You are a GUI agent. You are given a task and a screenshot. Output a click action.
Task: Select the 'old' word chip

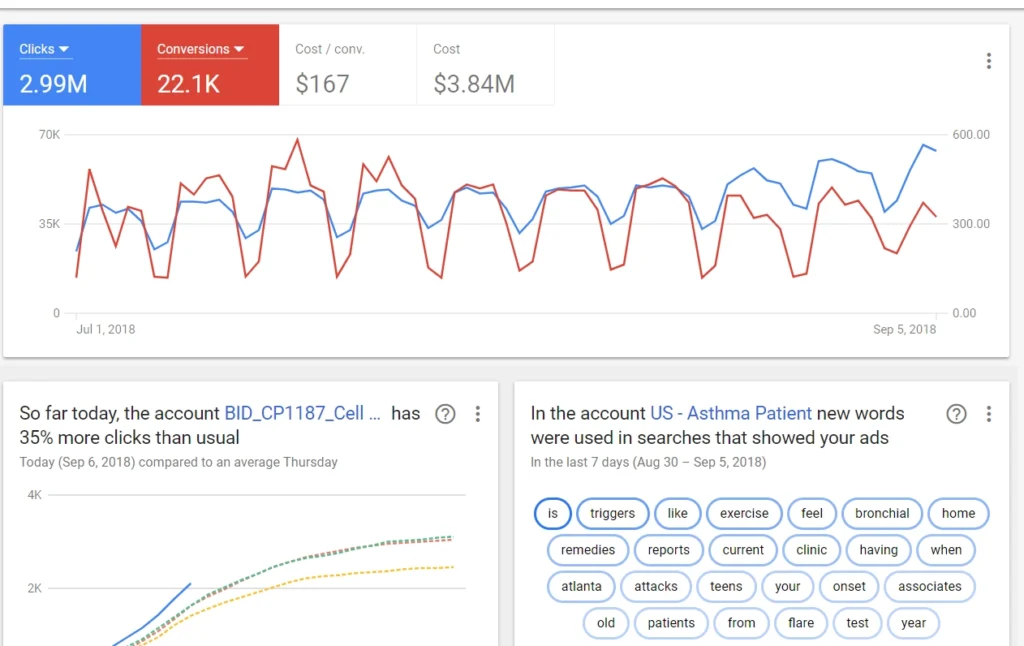605,623
